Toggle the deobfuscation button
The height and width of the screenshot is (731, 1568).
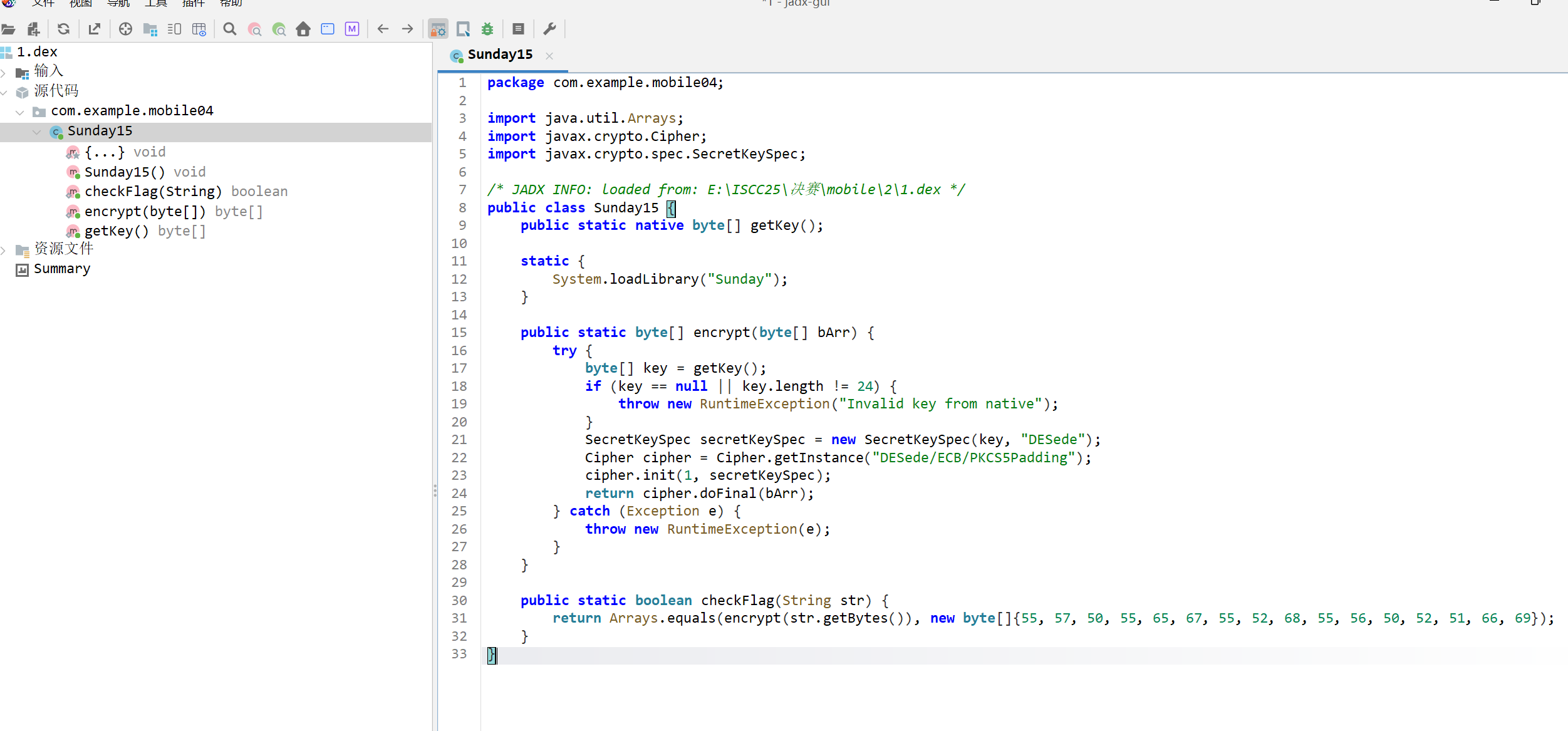tap(438, 29)
